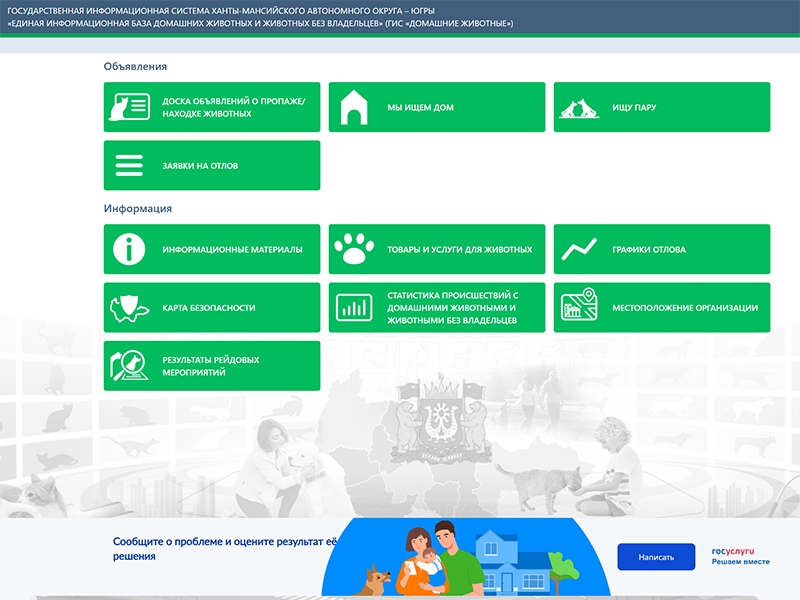This screenshot has width=800, height=600.
Task: Click the bar chart statistics icon
Action: (x=354, y=308)
